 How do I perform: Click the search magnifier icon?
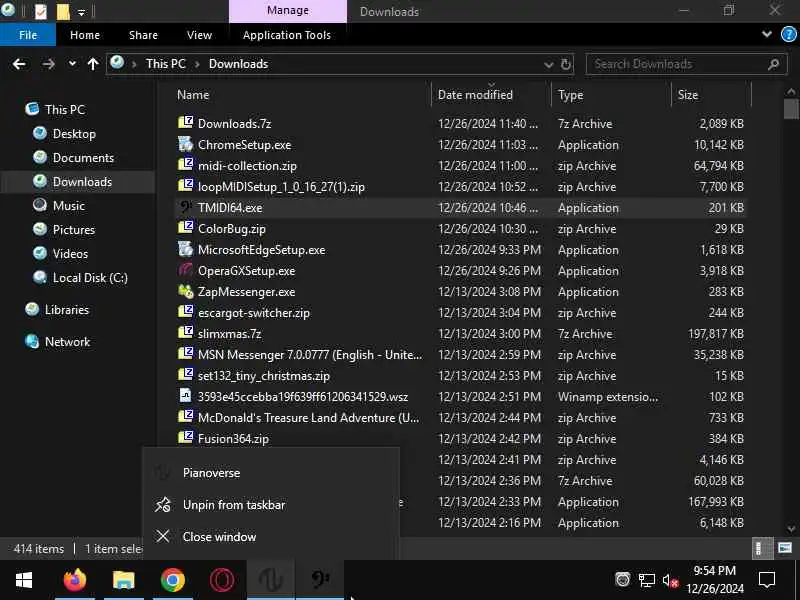773,64
